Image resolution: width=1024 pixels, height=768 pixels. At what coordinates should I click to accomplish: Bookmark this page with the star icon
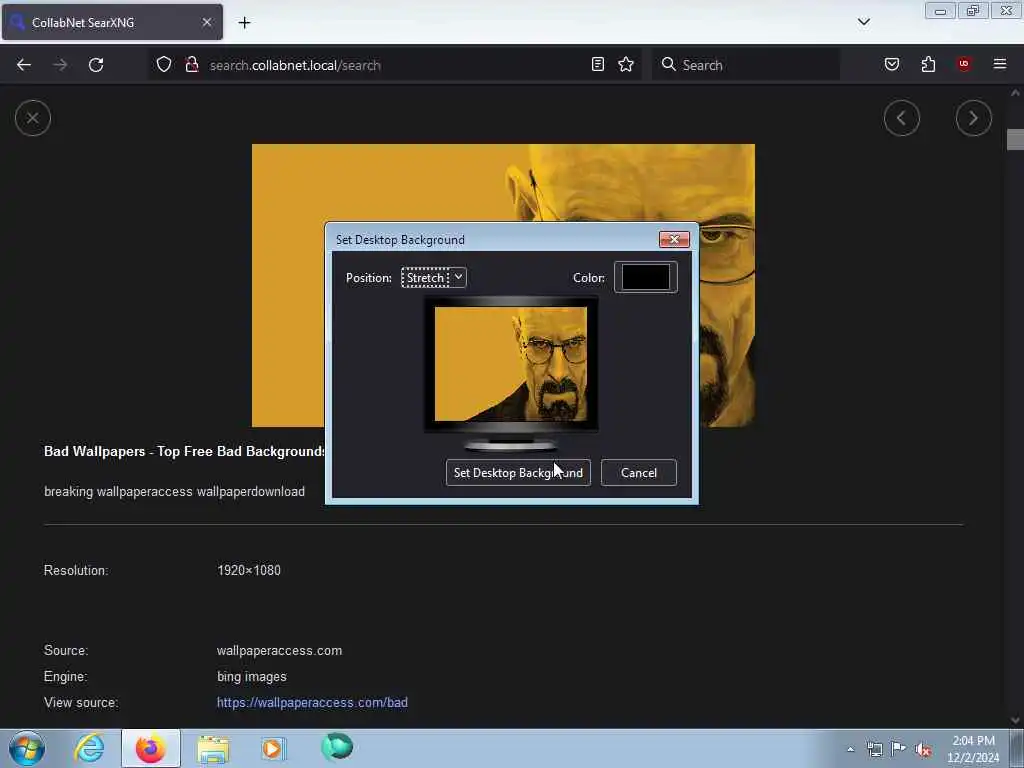pyautogui.click(x=626, y=64)
